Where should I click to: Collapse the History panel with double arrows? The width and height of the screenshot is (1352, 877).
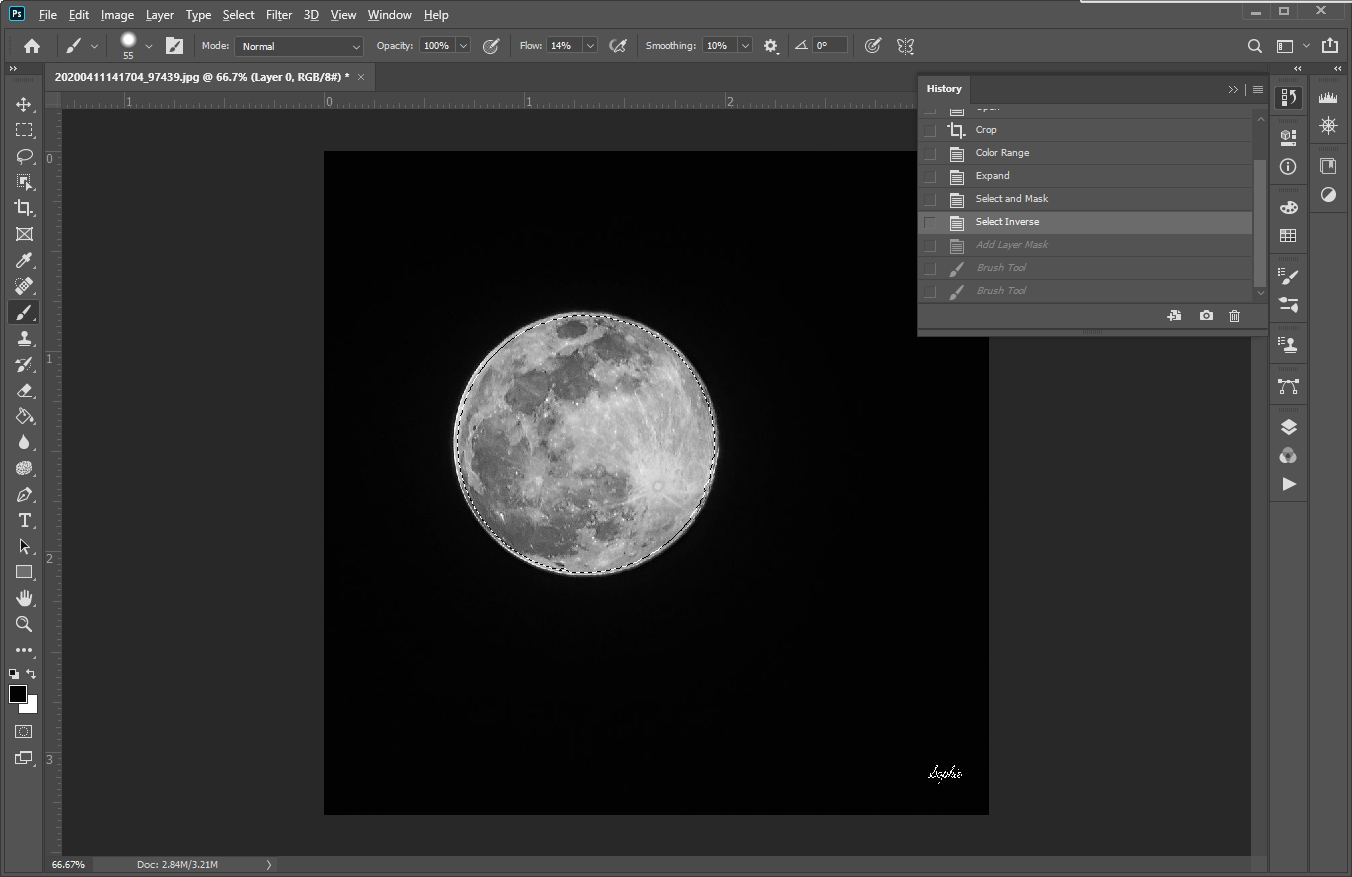pyautogui.click(x=1233, y=89)
